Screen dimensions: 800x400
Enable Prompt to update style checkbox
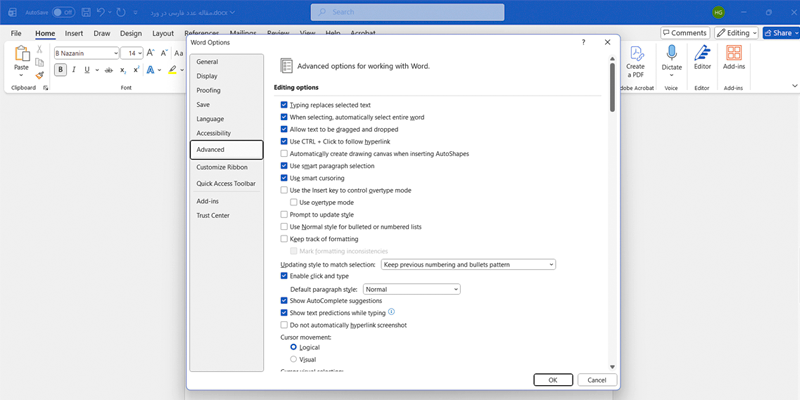tap(284, 215)
